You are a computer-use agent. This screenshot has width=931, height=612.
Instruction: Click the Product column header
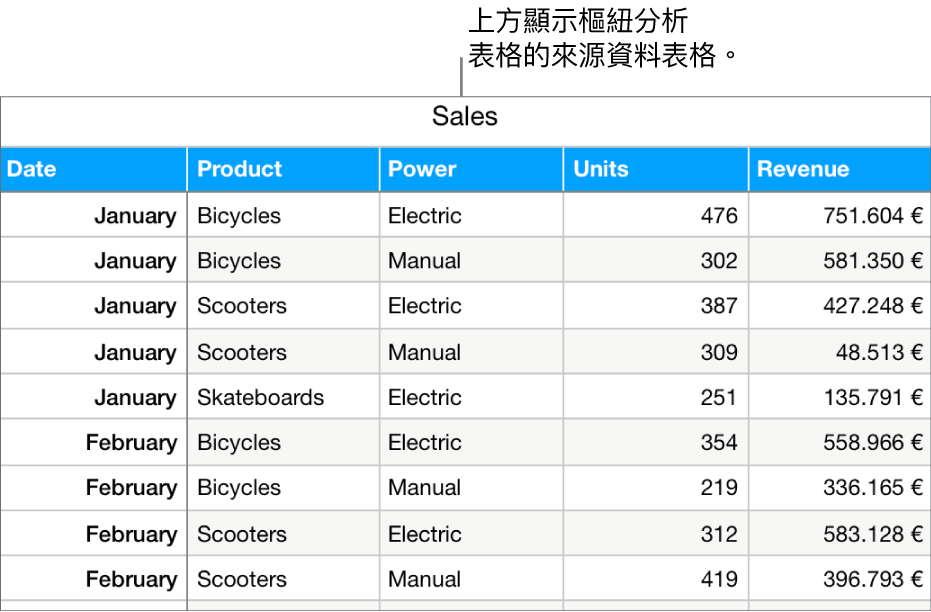point(239,169)
